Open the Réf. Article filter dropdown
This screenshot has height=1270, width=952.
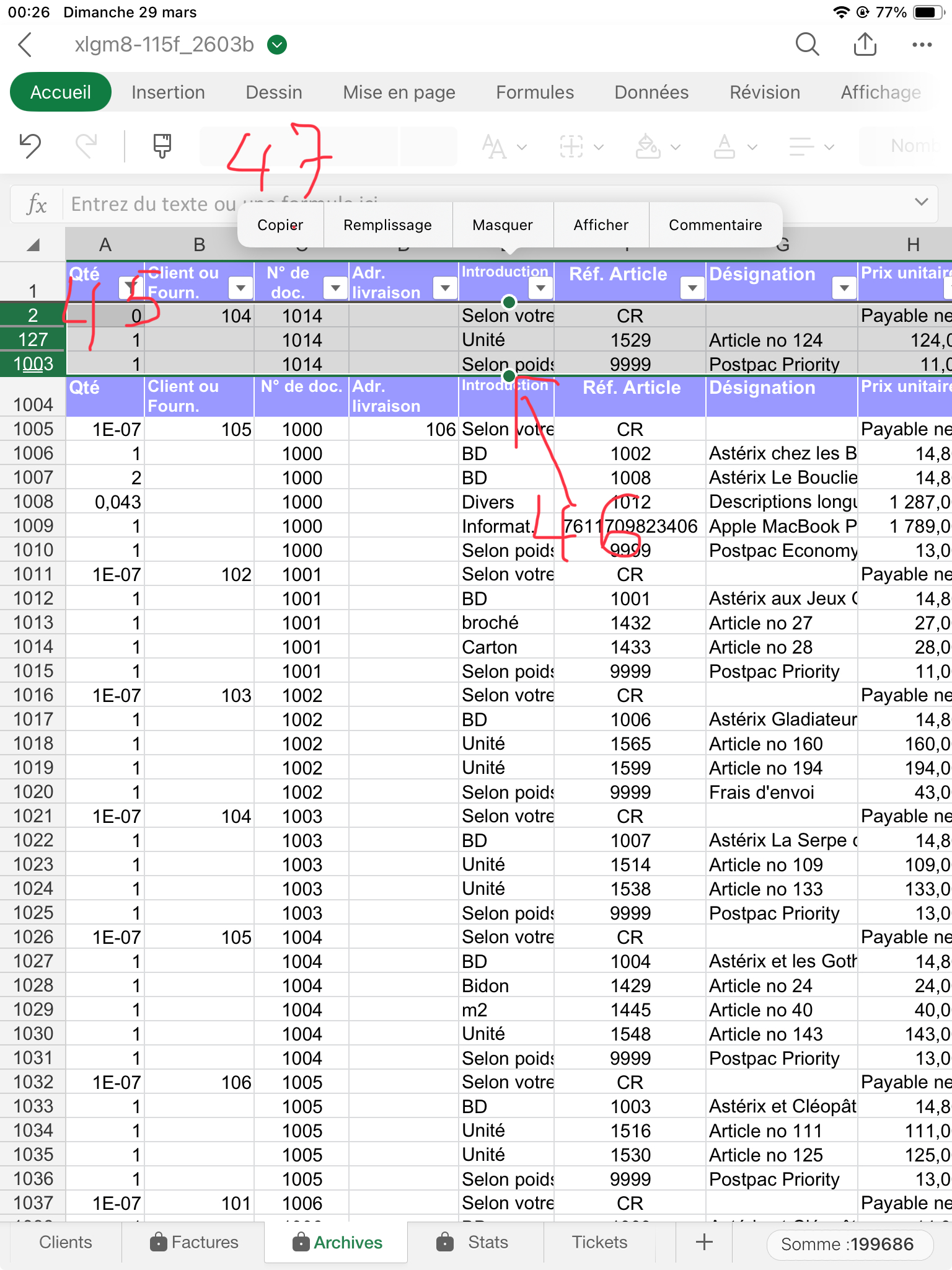(x=692, y=288)
